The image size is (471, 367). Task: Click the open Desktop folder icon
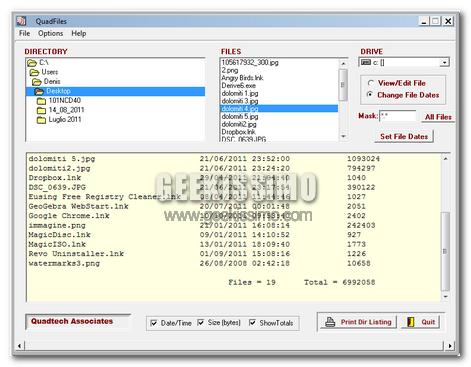(x=39, y=91)
